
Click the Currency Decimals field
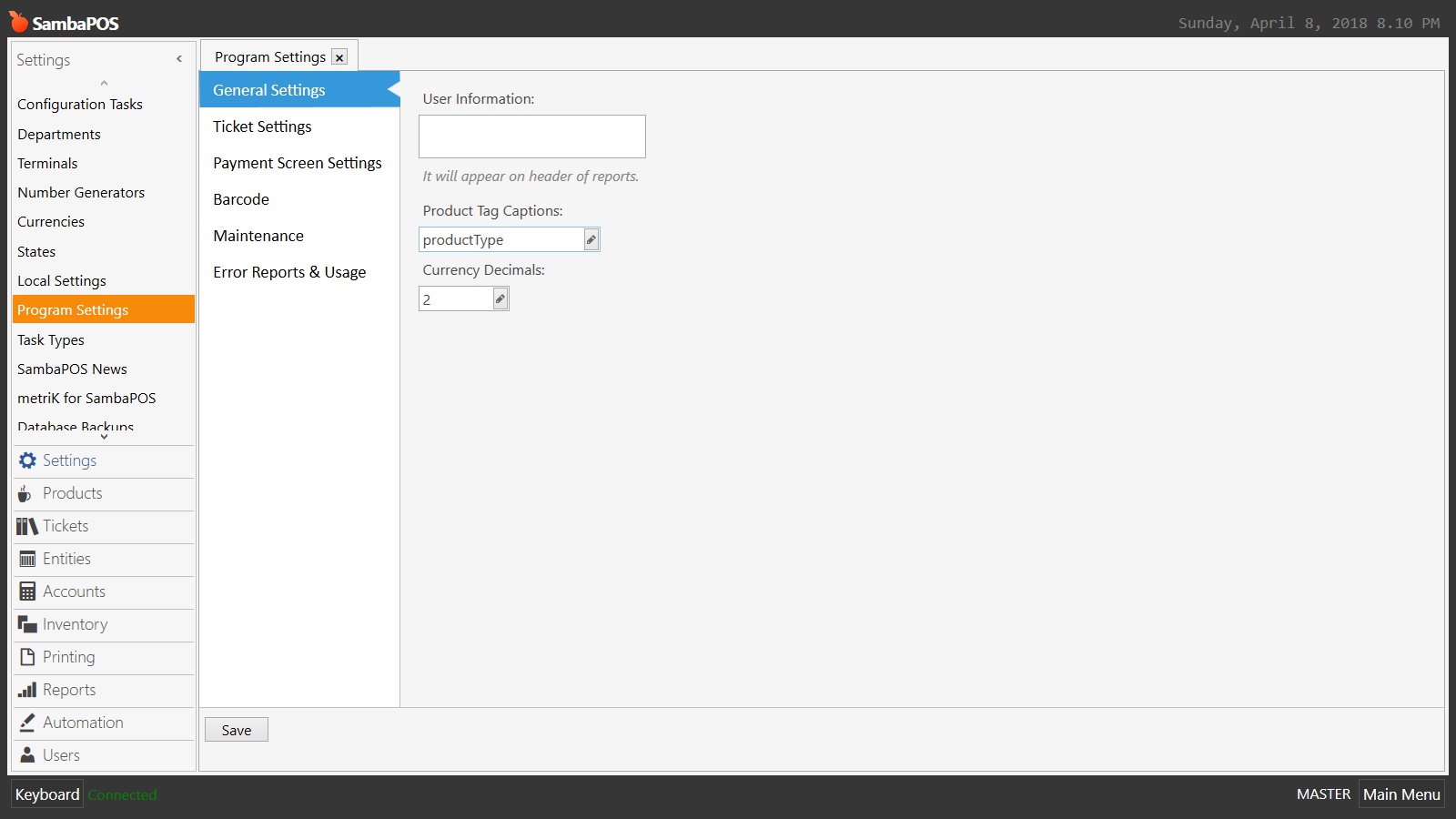pyautogui.click(x=456, y=298)
